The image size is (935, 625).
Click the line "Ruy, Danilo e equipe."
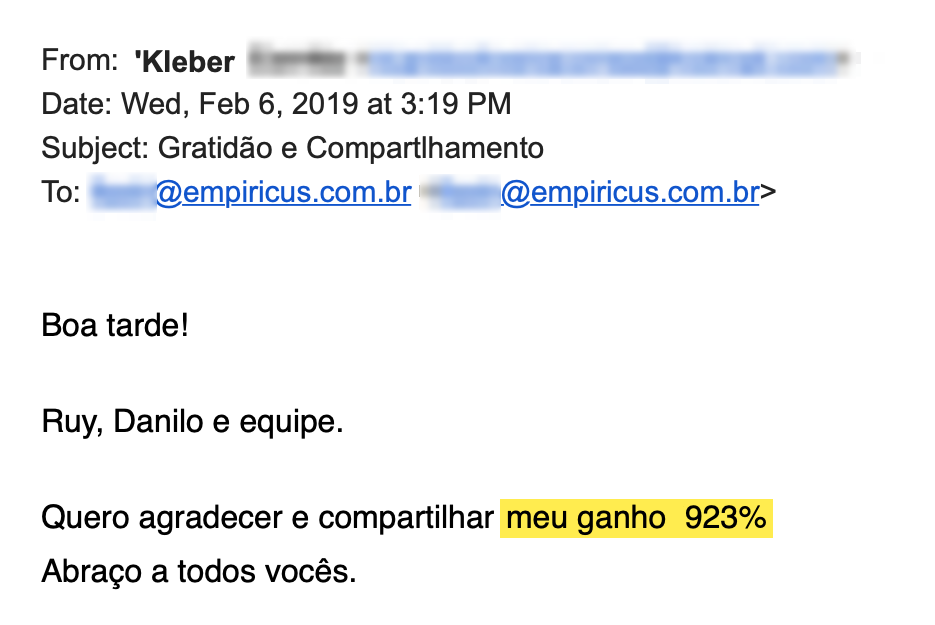[192, 422]
